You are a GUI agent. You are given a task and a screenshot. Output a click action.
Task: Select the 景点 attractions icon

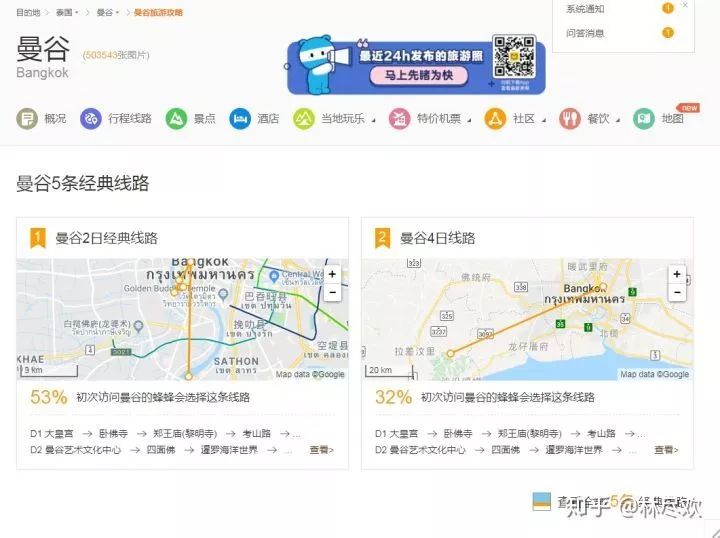coord(176,119)
